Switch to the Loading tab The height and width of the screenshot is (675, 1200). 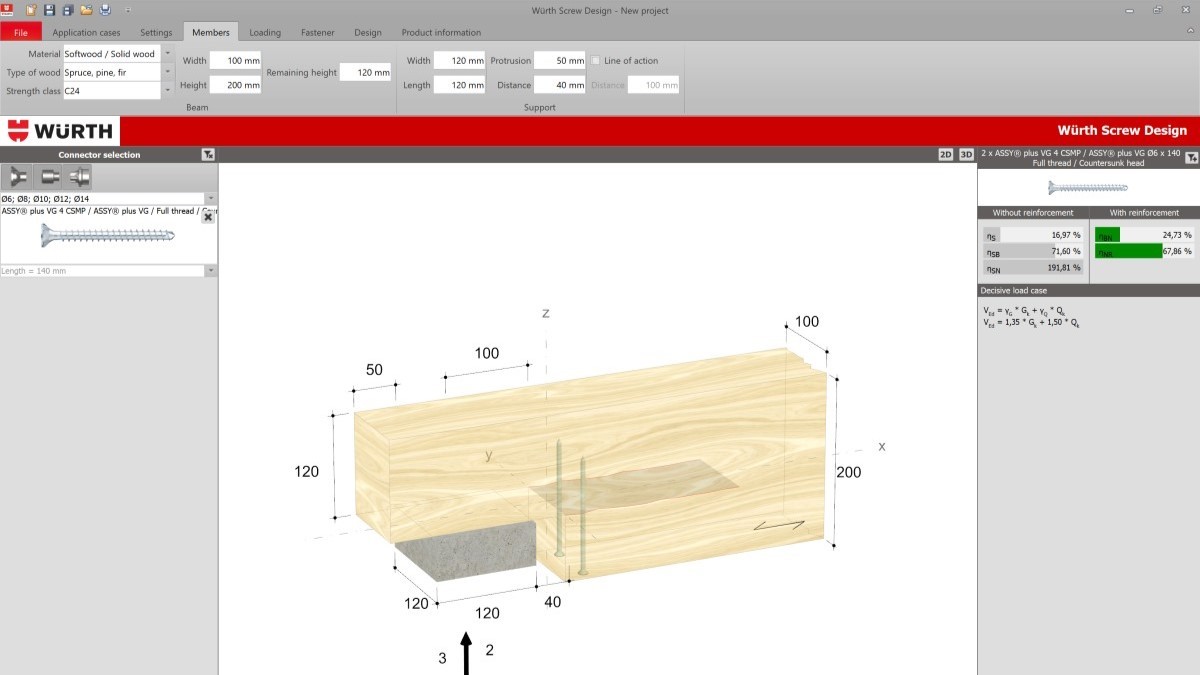tap(265, 32)
